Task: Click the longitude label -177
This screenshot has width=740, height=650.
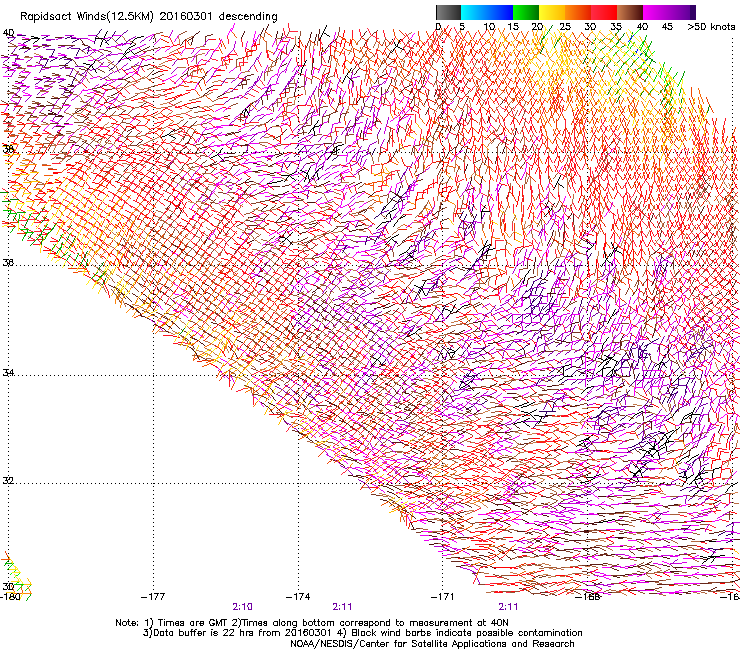Action: [x=153, y=597]
